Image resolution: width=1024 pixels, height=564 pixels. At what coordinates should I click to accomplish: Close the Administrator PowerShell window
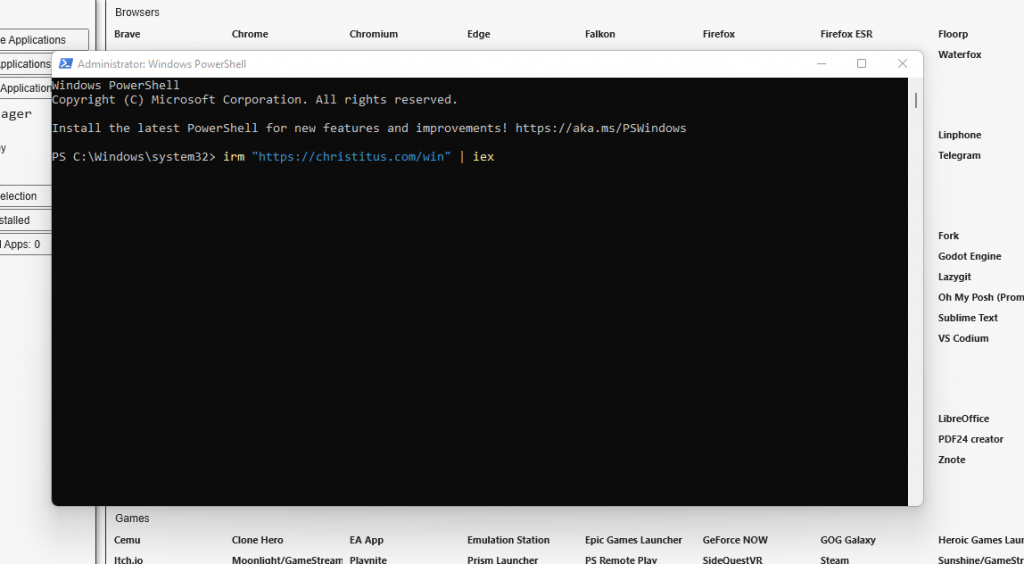click(903, 63)
